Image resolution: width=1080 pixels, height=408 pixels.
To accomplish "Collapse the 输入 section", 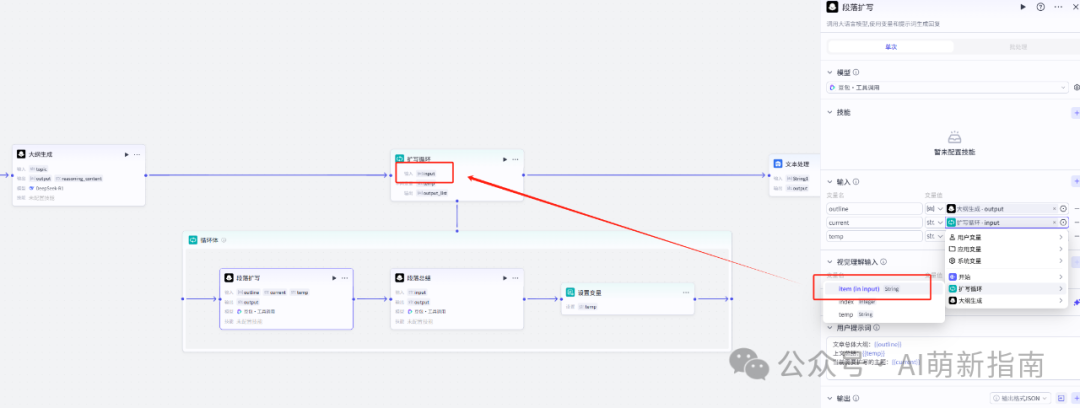I will [830, 182].
